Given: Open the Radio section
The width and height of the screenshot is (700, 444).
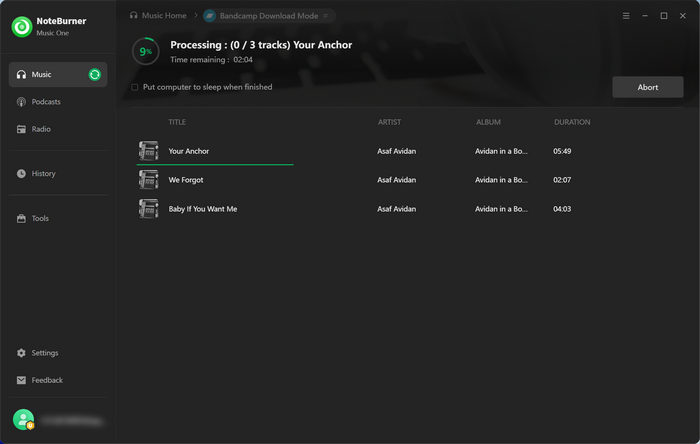Looking at the screenshot, I should [58, 129].
